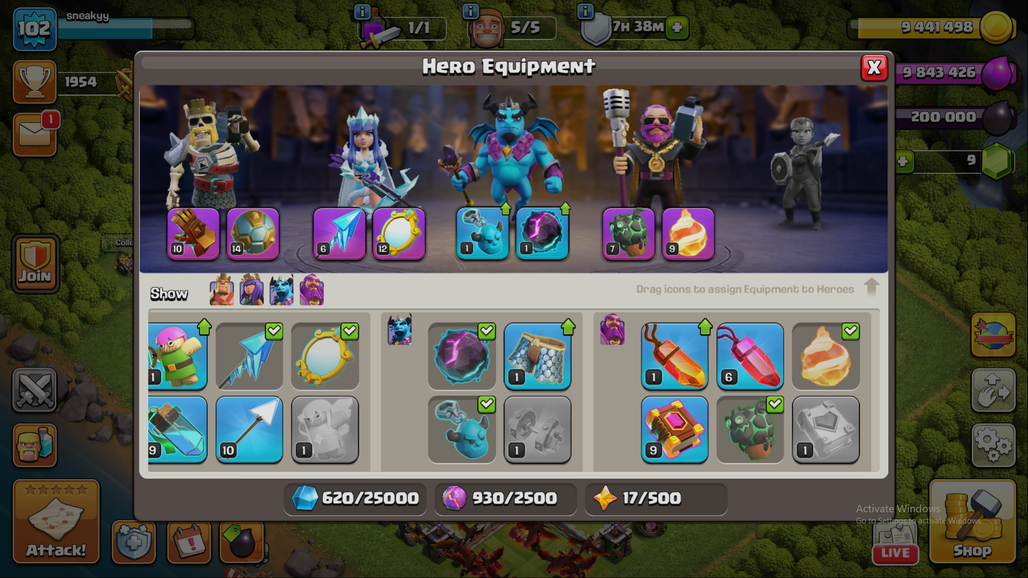The image size is (1028, 578).
Task: Choose the Eternal Tome level 9 equipment
Action: coord(675,429)
